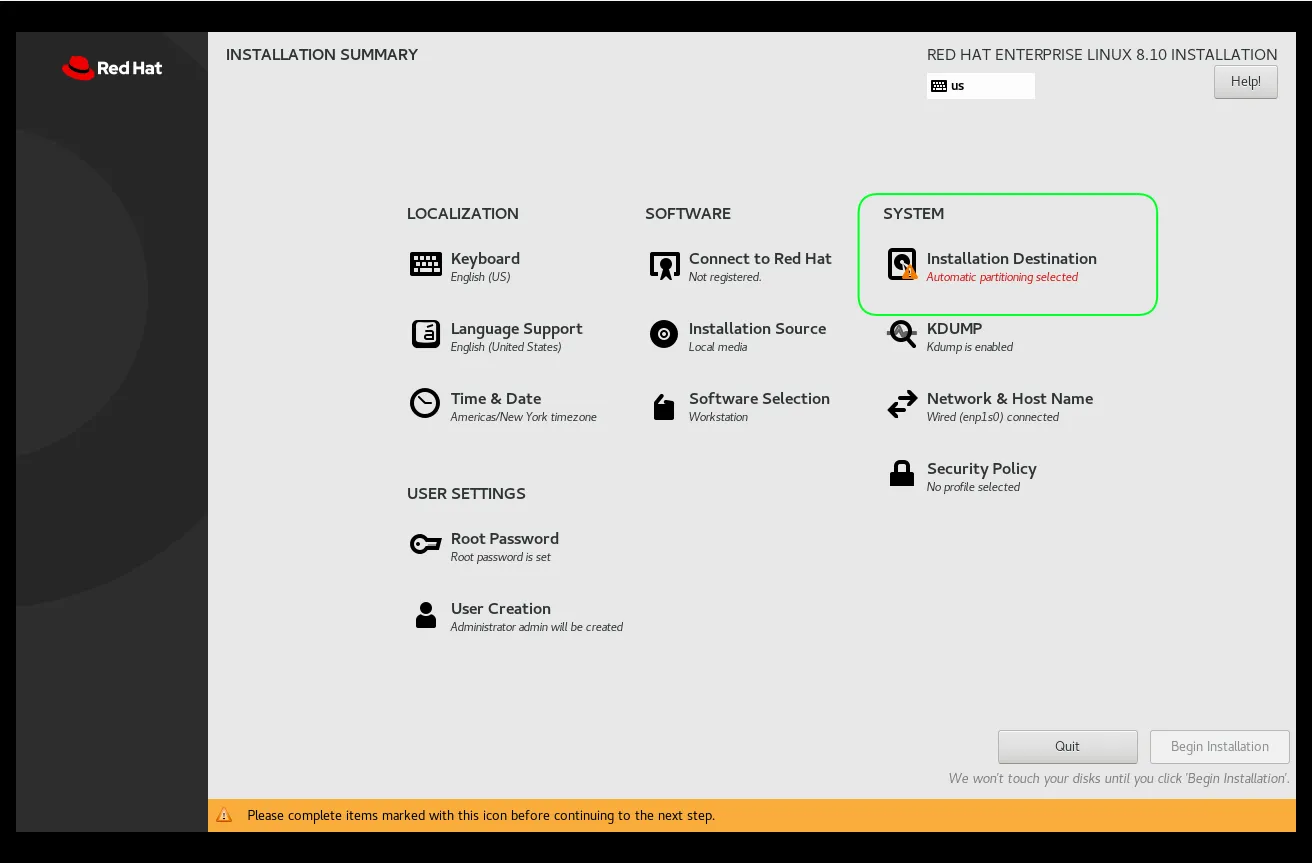Click the Network & Host Name arrows icon

click(902, 404)
